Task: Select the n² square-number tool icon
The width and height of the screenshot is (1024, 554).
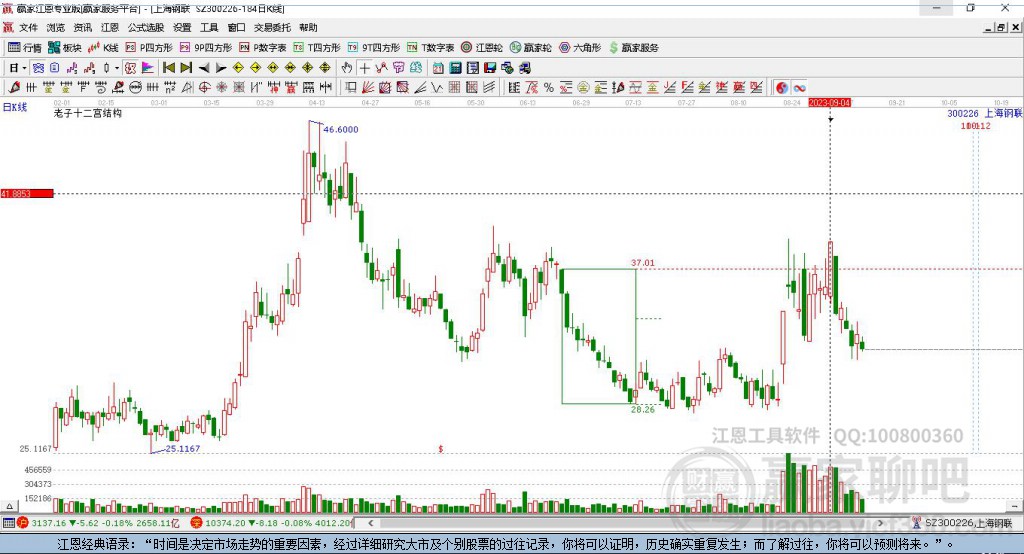Action: tap(170, 88)
